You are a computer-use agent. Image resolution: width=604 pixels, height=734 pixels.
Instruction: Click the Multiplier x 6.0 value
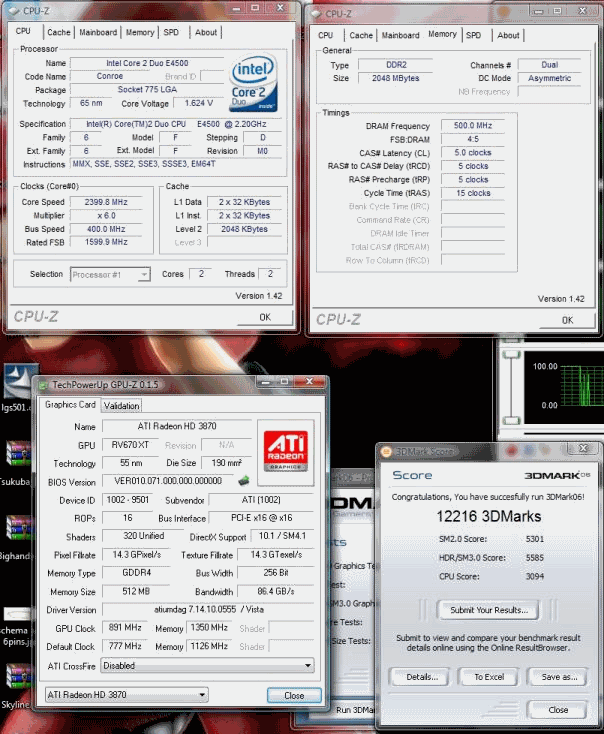pos(106,216)
